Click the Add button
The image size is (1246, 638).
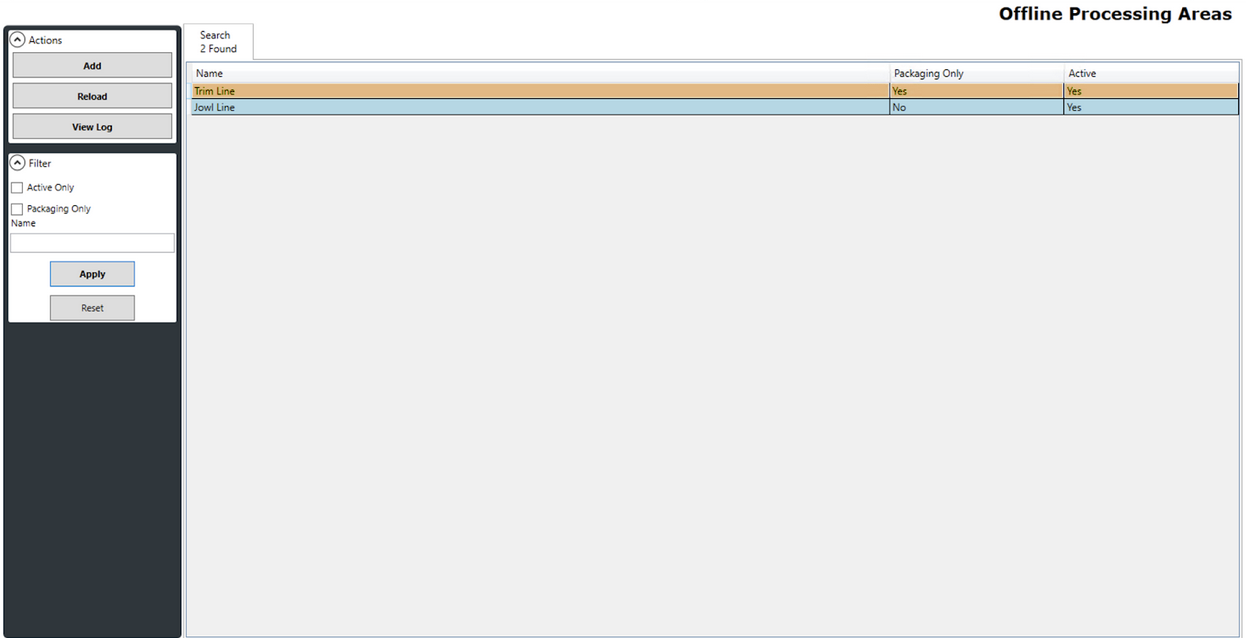click(92, 66)
